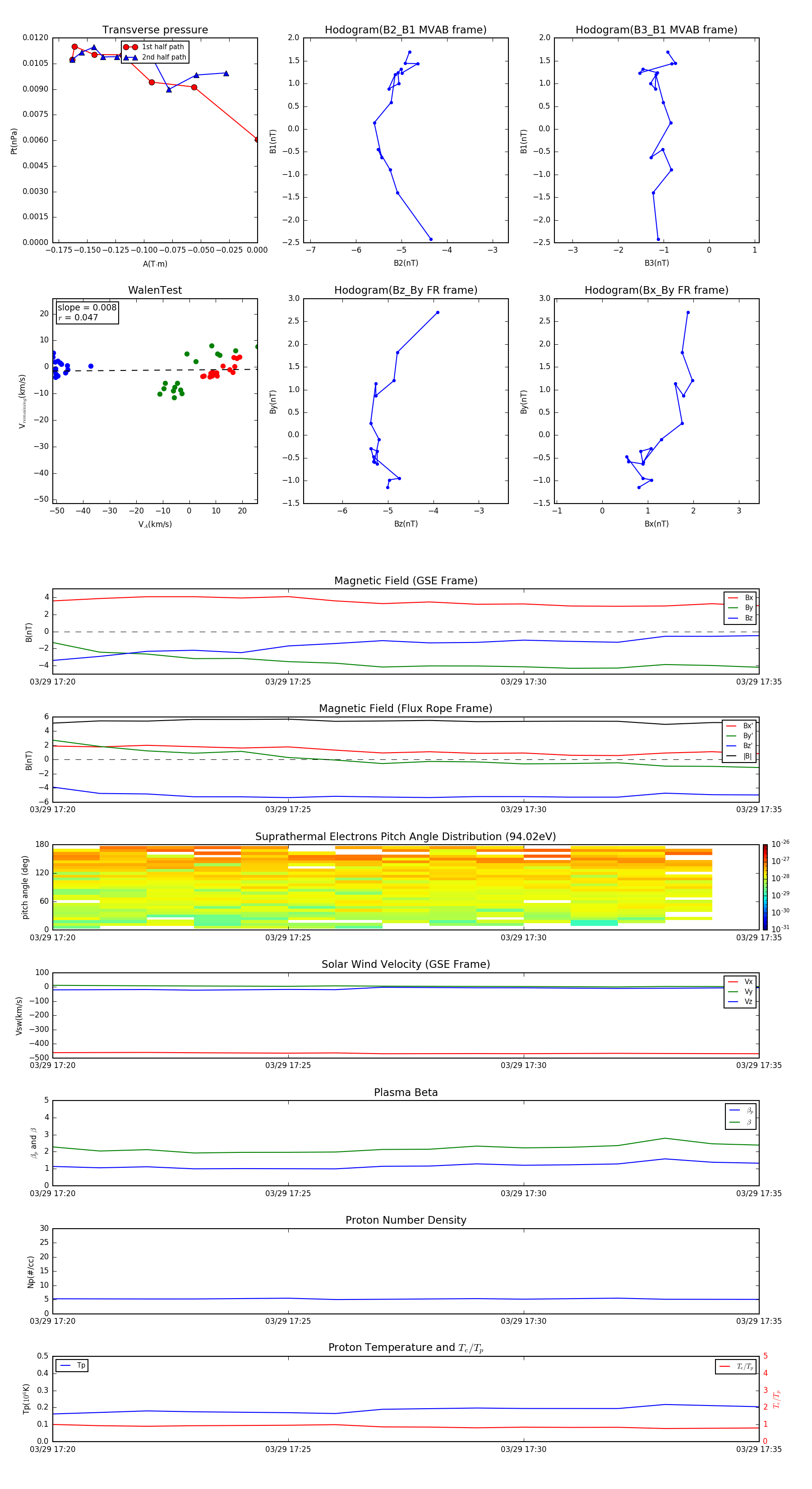Click the 'Hodogram(Bx_By FR frame)' title
The width and height of the screenshot is (812, 1489).
pos(656,290)
